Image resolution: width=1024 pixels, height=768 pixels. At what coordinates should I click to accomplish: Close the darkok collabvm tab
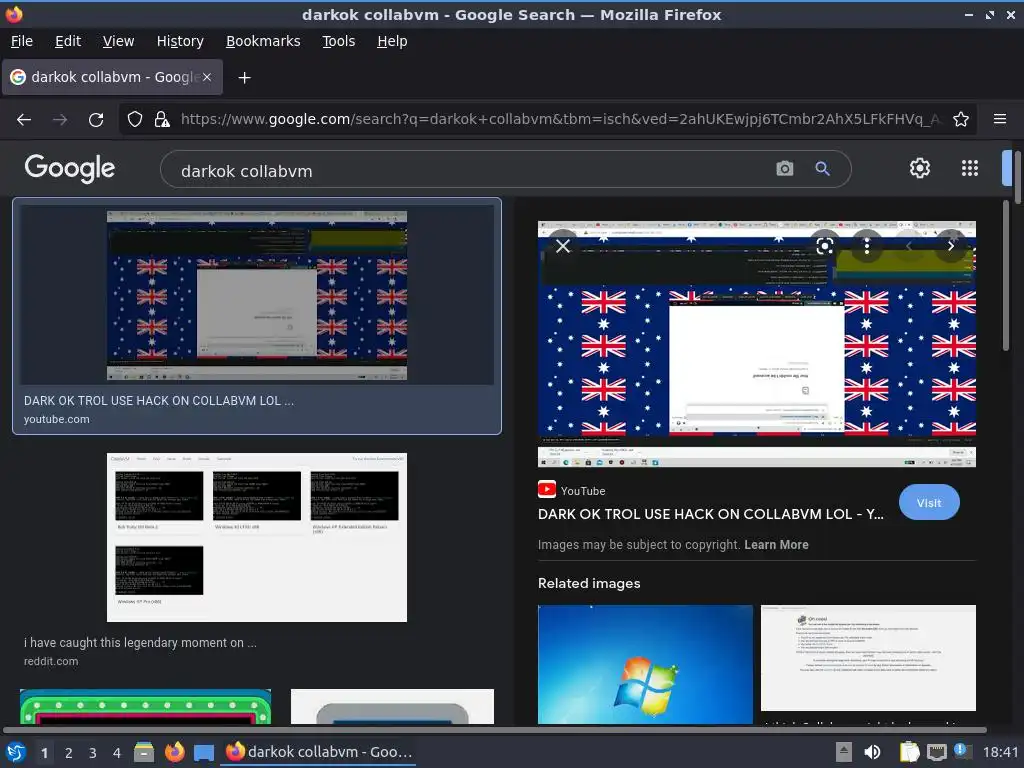tap(206, 77)
